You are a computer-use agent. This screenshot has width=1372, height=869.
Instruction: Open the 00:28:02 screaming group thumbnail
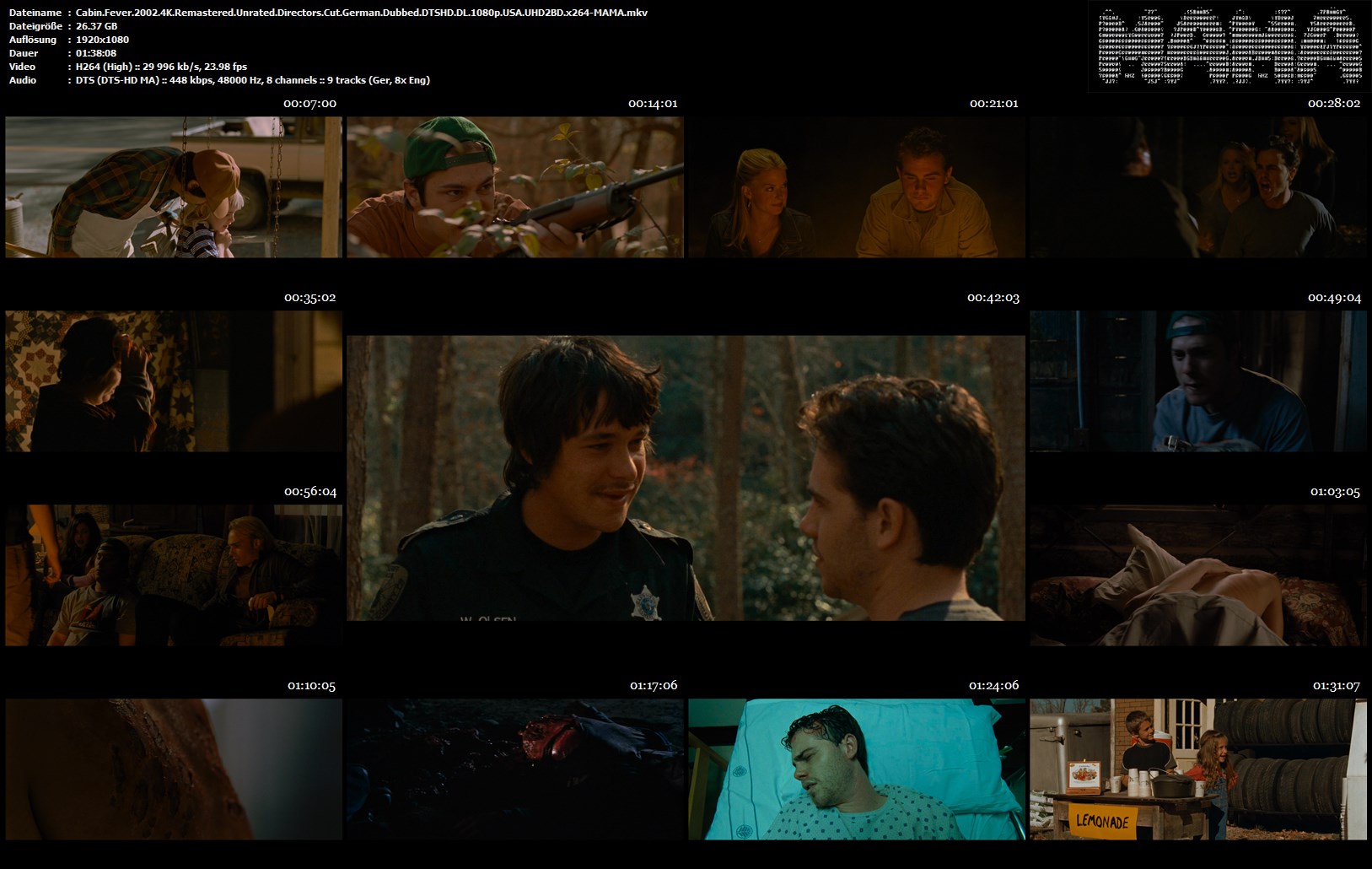[x=1198, y=187]
